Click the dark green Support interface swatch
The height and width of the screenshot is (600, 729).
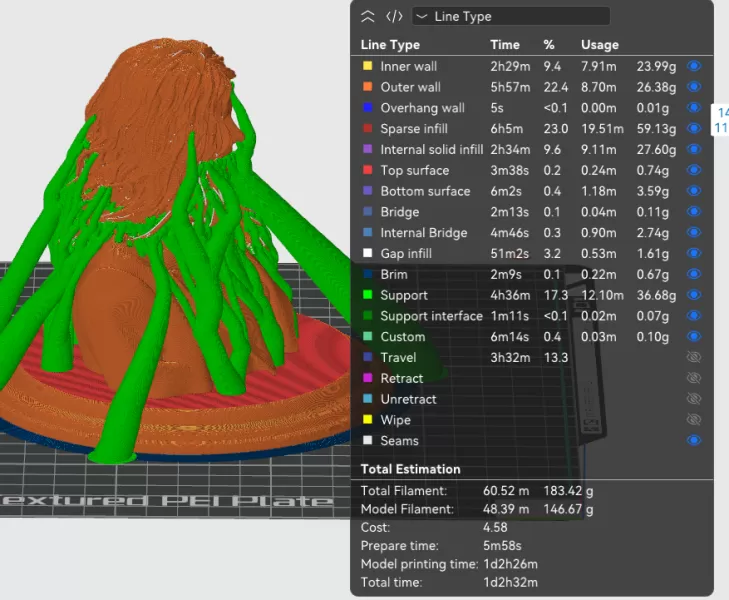367,316
